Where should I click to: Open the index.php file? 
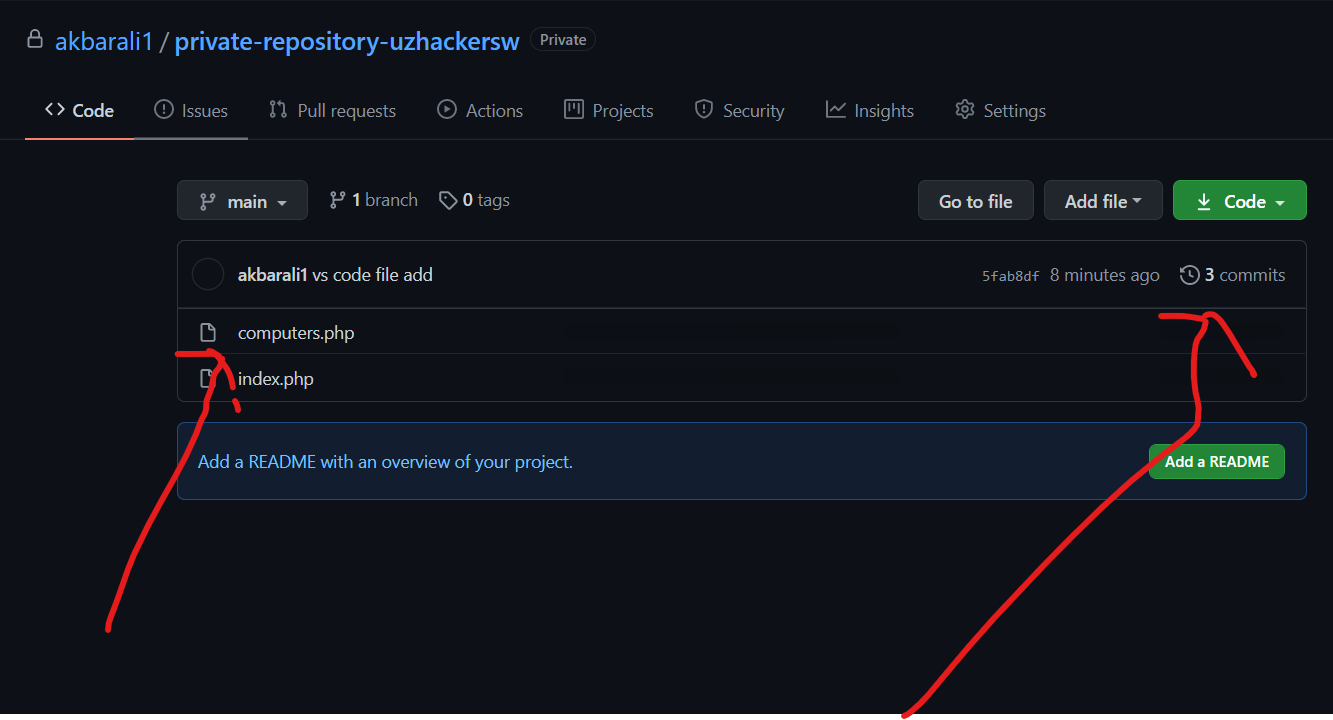(276, 379)
